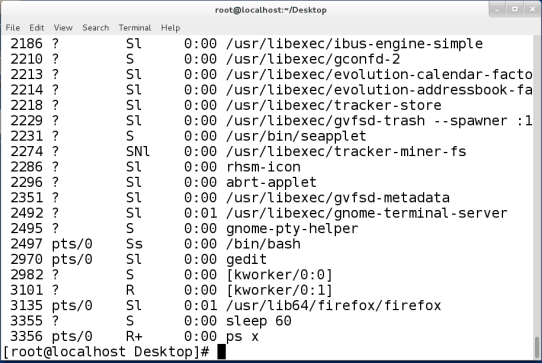The image size is (542, 363).
Task: Open the File menu
Action: pos(13,28)
